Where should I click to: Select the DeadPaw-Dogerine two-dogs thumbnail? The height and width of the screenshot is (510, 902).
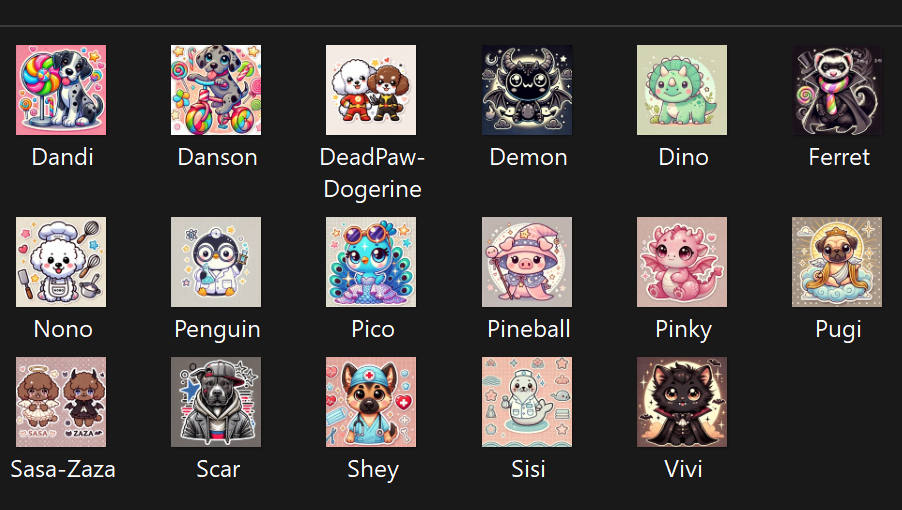[x=371, y=90]
